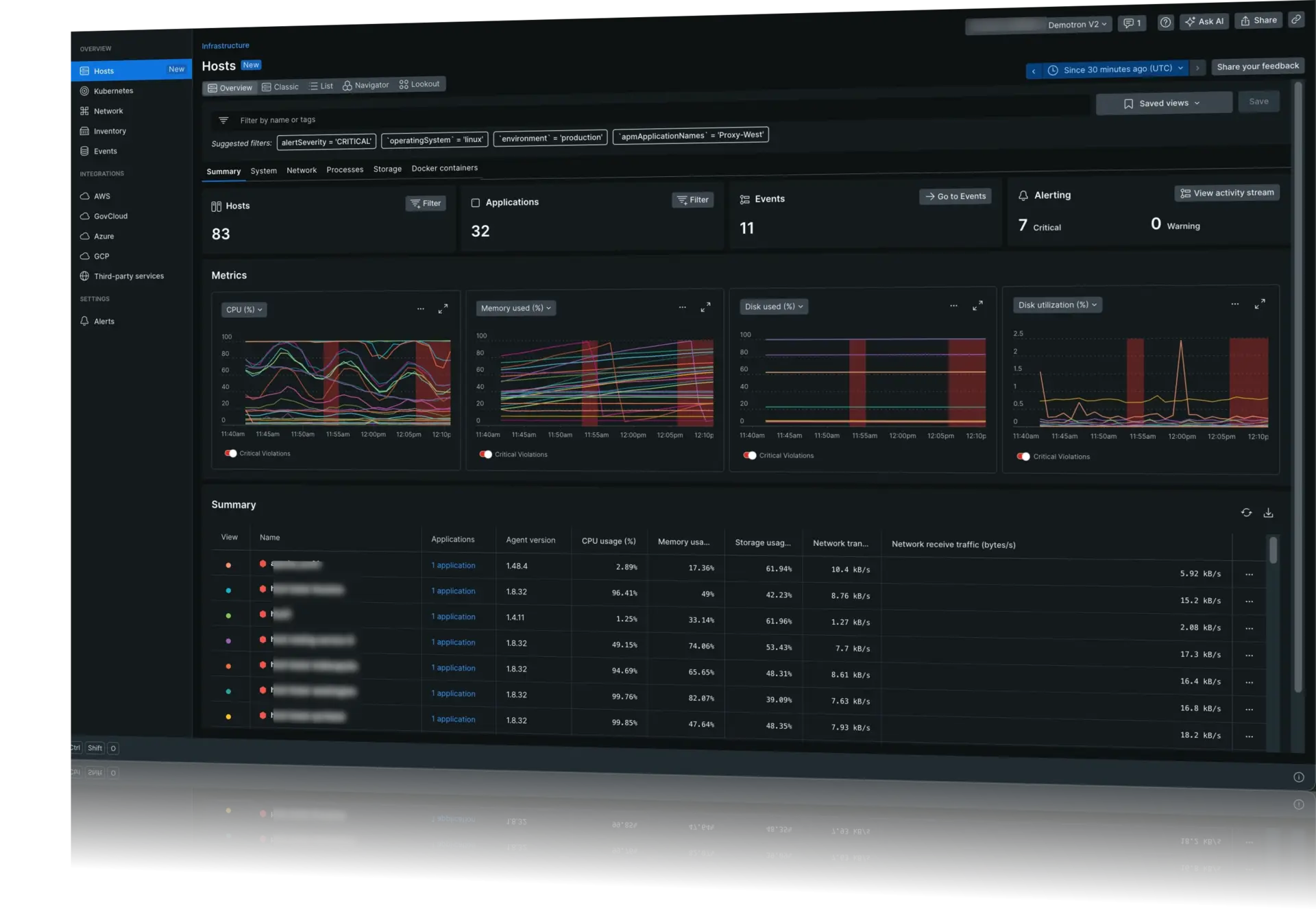Toggle Critical Violations on CPU chart
This screenshot has width=1316, height=910.
(230, 453)
